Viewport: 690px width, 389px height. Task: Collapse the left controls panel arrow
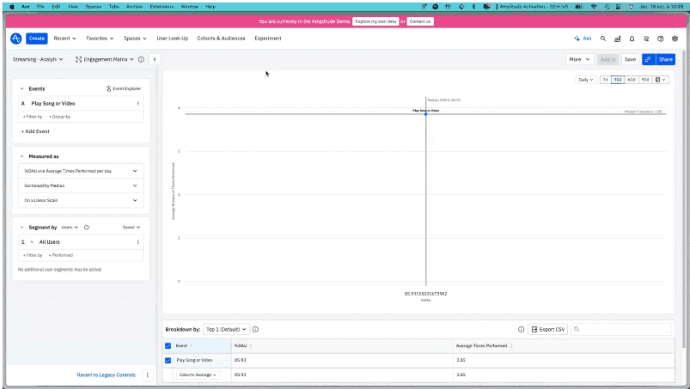[x=154, y=59]
